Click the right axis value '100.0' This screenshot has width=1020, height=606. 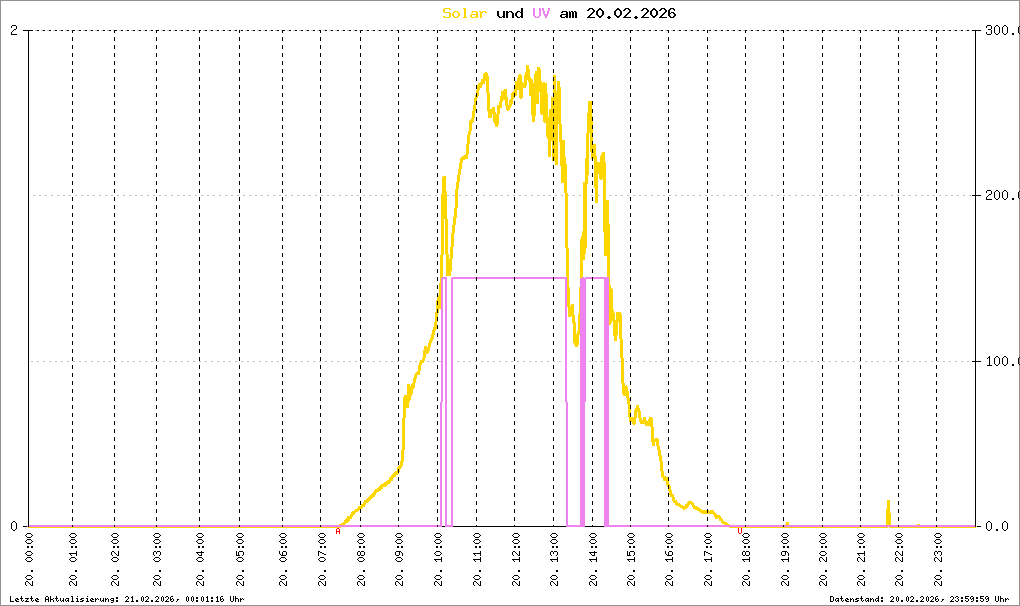coord(1002,362)
